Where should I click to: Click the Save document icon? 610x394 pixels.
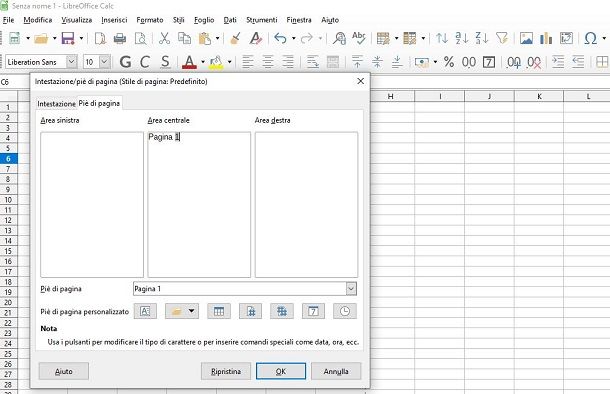pos(68,38)
